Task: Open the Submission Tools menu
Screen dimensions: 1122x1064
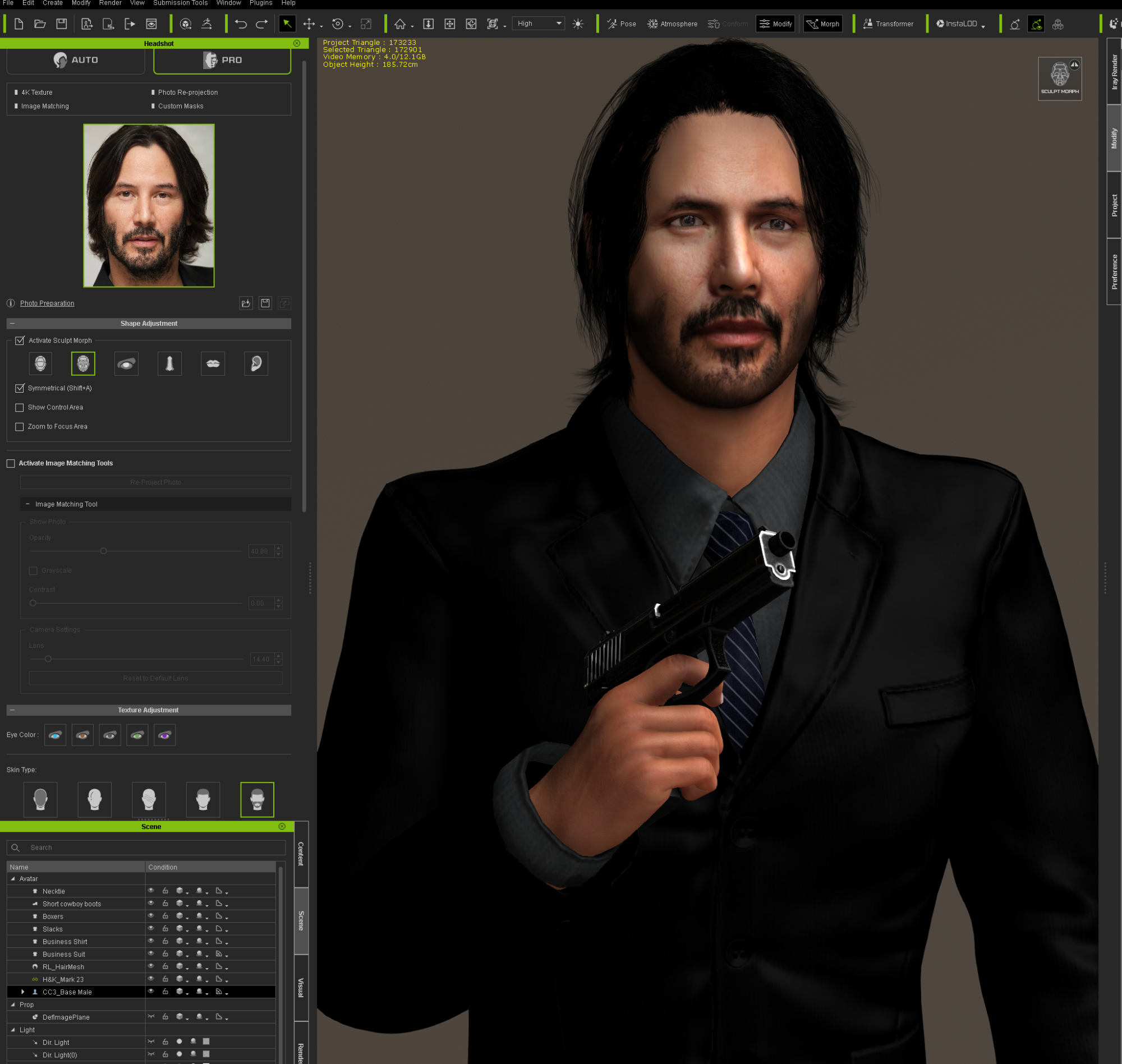Action: [181, 3]
